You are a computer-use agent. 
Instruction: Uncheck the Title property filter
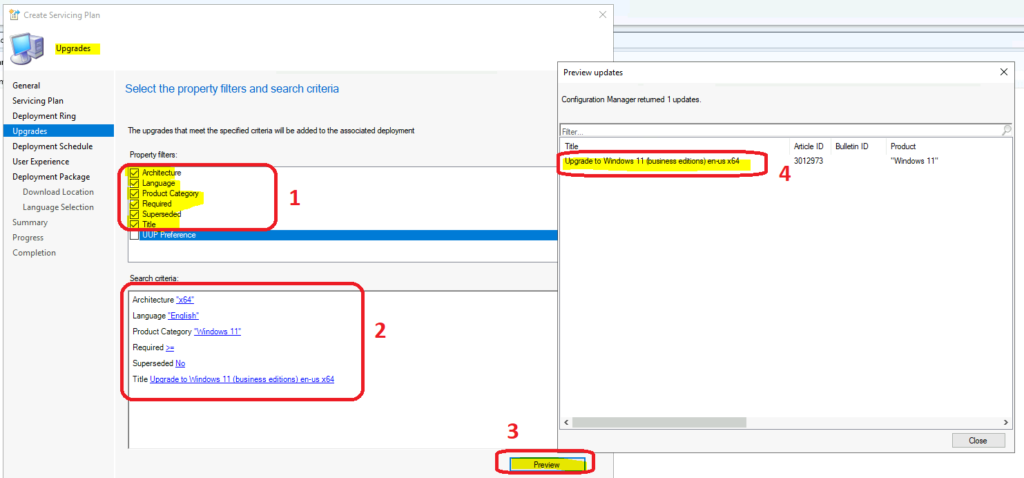[135, 225]
